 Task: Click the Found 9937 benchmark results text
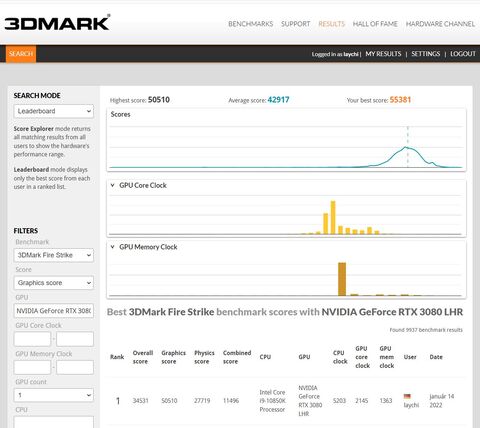click(x=426, y=330)
